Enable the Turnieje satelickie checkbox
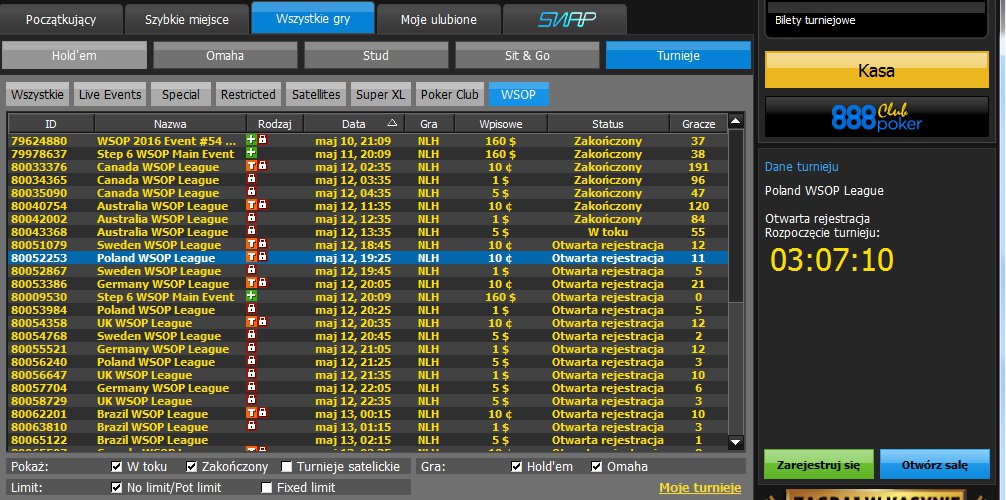Image resolution: width=1006 pixels, height=500 pixels. pos(287,467)
